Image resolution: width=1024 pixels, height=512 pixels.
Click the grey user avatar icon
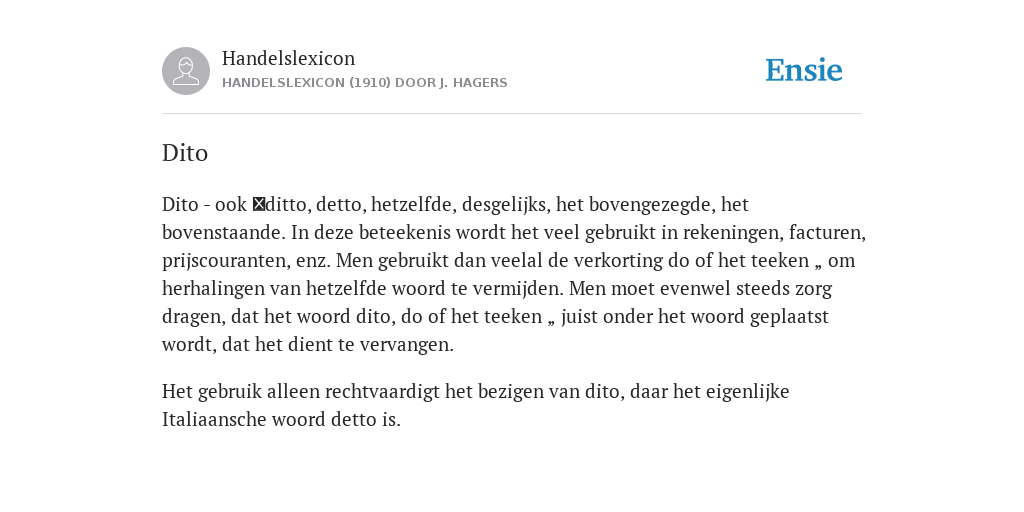point(186,71)
